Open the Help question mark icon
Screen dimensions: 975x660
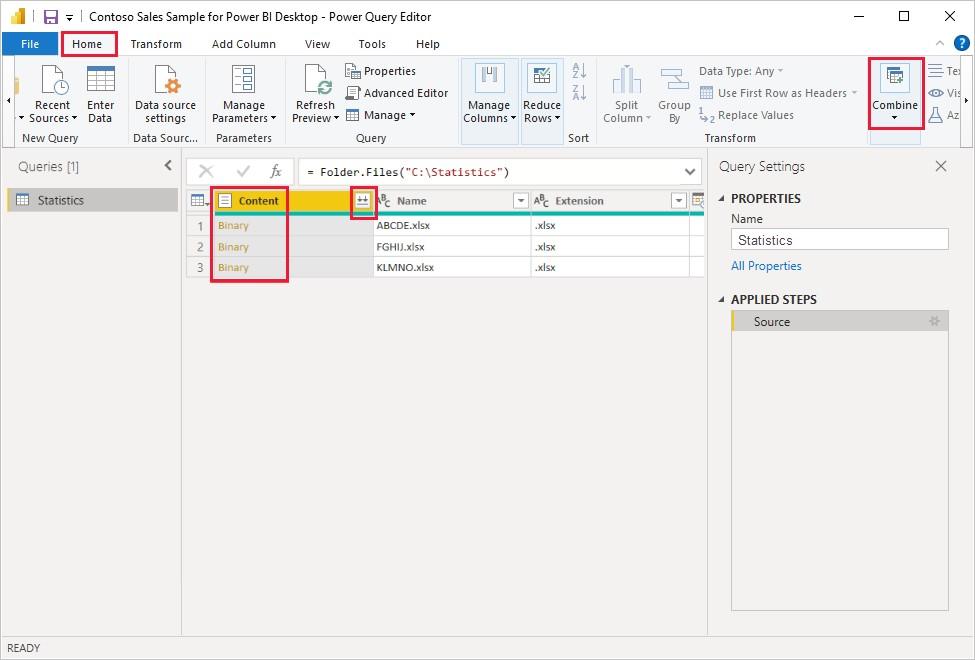tap(962, 43)
